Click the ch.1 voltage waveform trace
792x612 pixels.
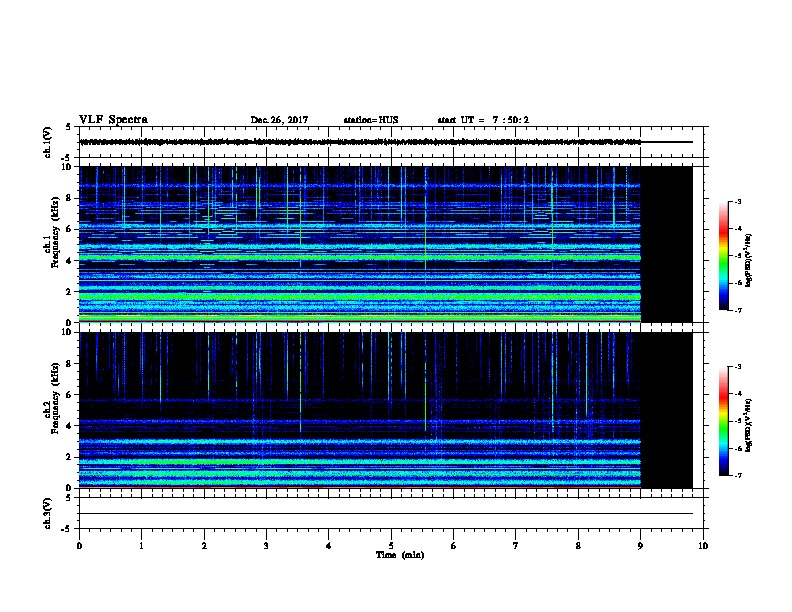[386, 142]
